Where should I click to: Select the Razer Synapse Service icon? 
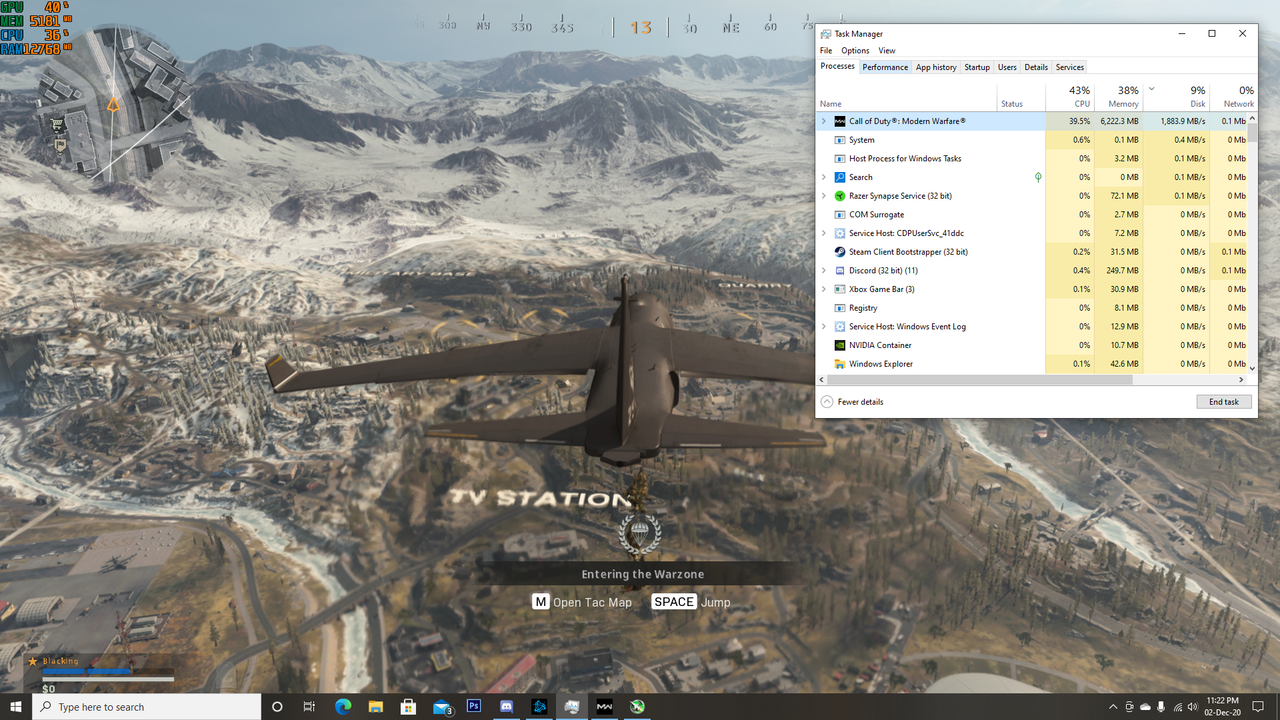(x=840, y=196)
